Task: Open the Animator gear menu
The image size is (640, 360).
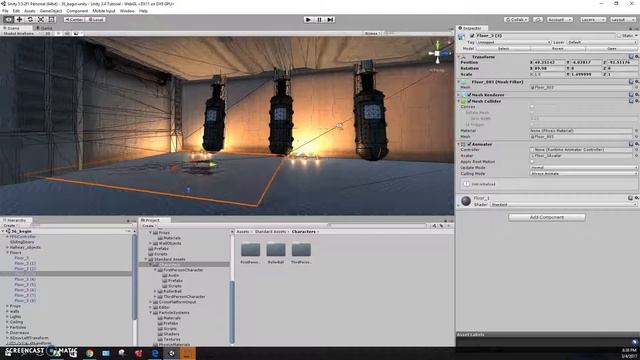Action: [636, 144]
